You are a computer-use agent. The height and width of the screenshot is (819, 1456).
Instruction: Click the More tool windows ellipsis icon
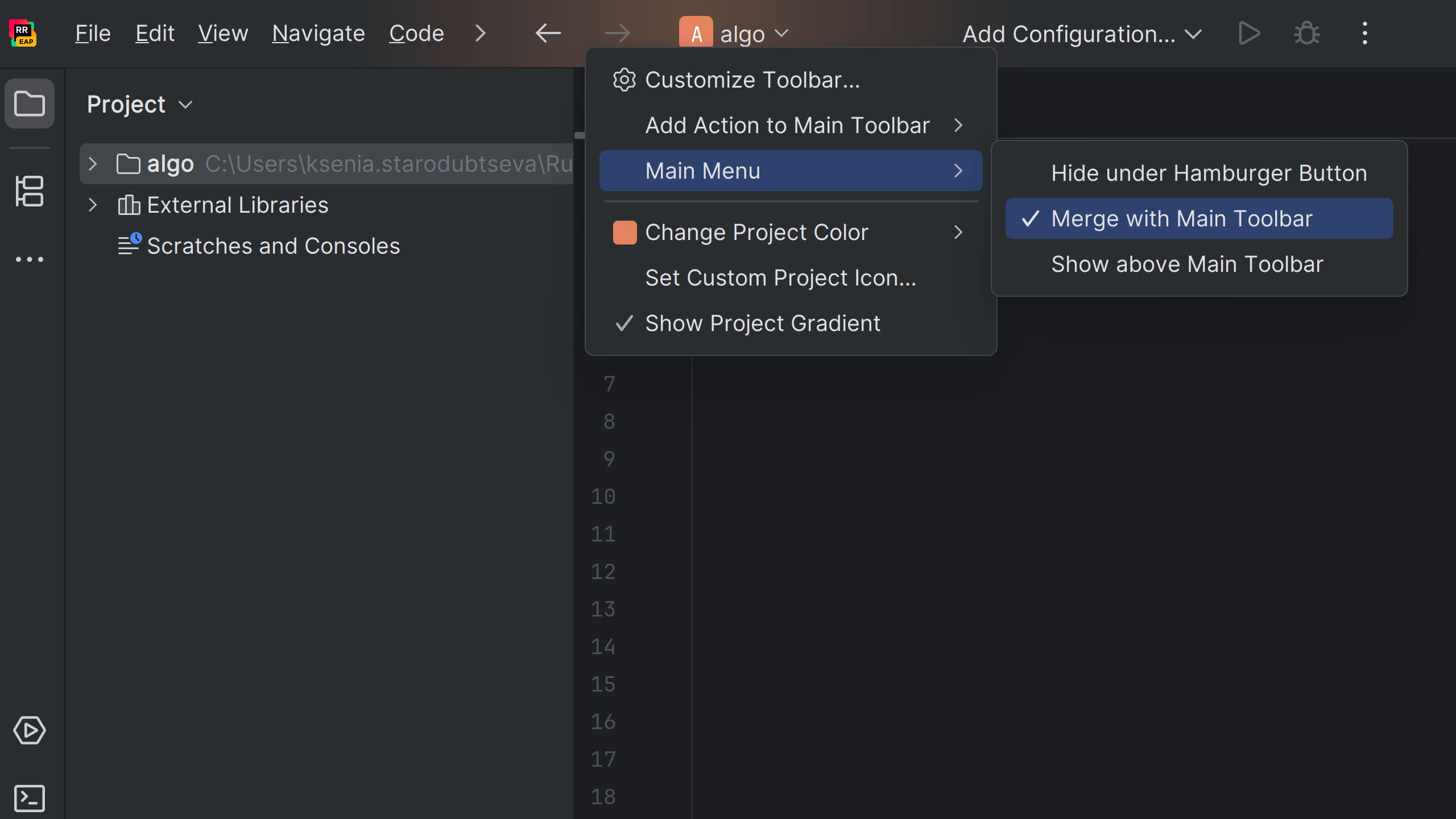click(30, 259)
